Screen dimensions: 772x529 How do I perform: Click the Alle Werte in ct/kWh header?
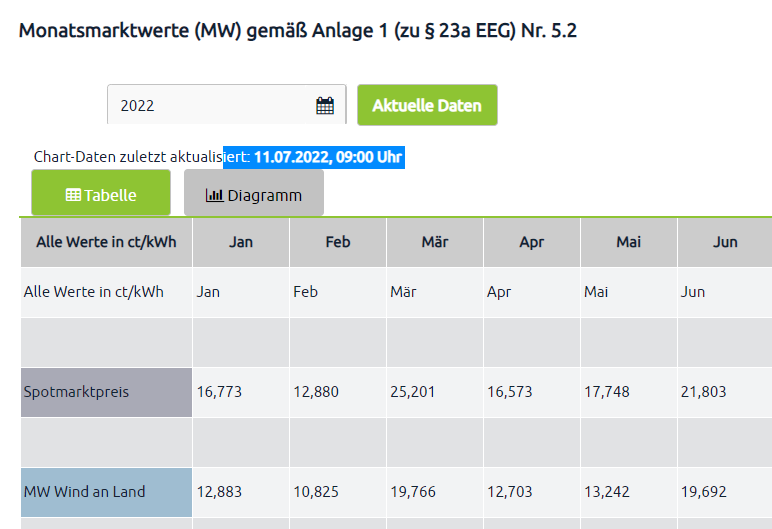[x=106, y=242]
